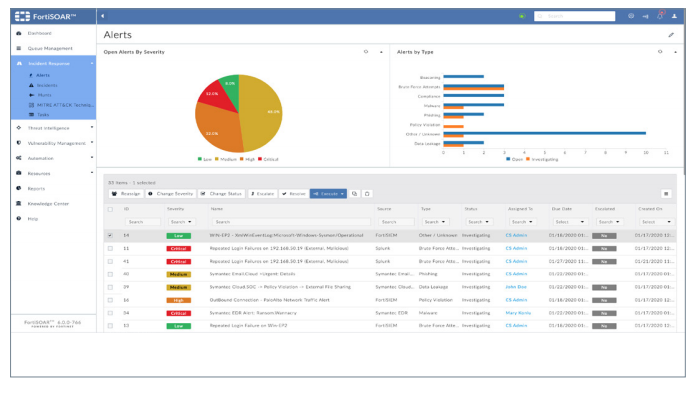
Task: Click the FortiSOAR logo
Action: [x=45, y=16]
